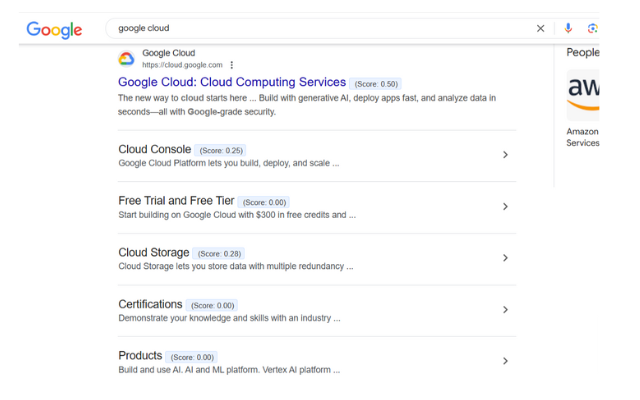640x400 pixels.
Task: Click the 'Amazon Services' label in side panel
Action: coord(583,137)
